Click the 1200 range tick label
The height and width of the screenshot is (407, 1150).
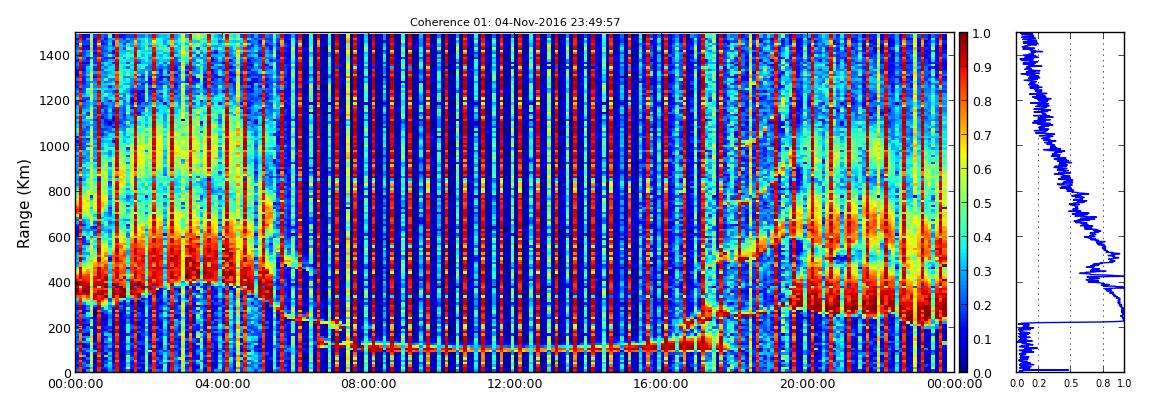click(54, 101)
